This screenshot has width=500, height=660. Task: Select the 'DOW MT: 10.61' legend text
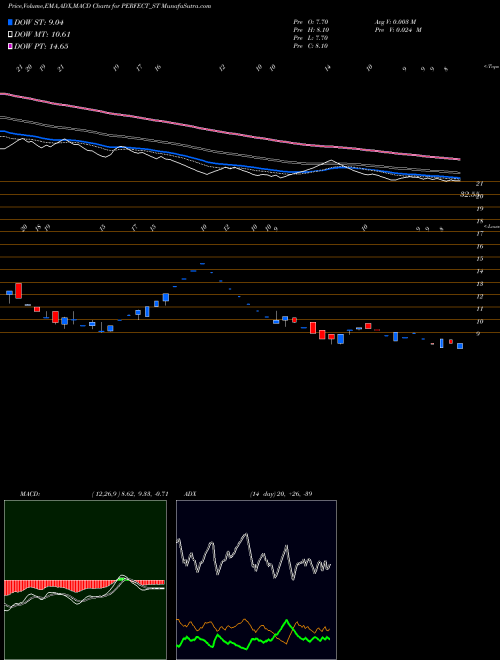coord(42,35)
